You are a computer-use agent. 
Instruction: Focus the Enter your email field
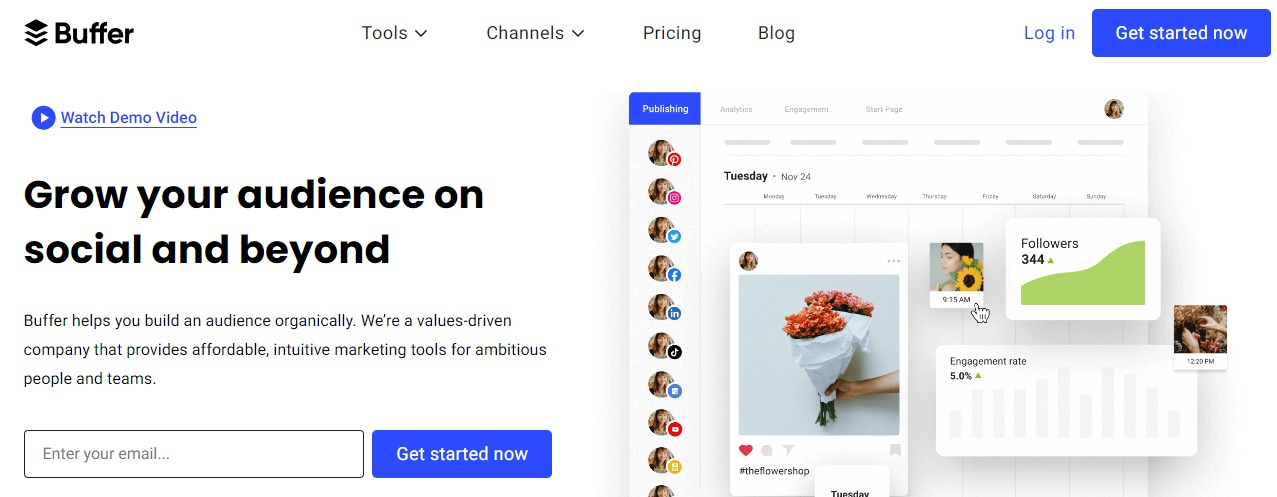194,454
